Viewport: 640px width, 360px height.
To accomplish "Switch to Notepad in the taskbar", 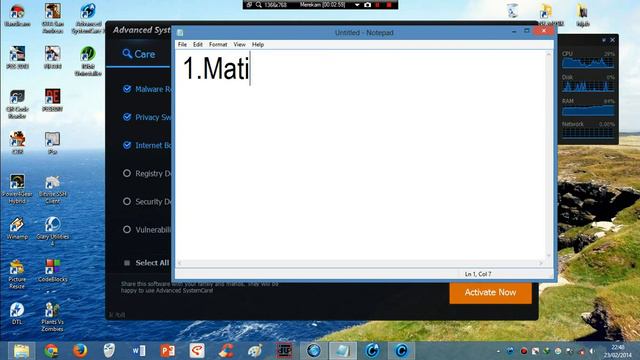I will pos(342,351).
